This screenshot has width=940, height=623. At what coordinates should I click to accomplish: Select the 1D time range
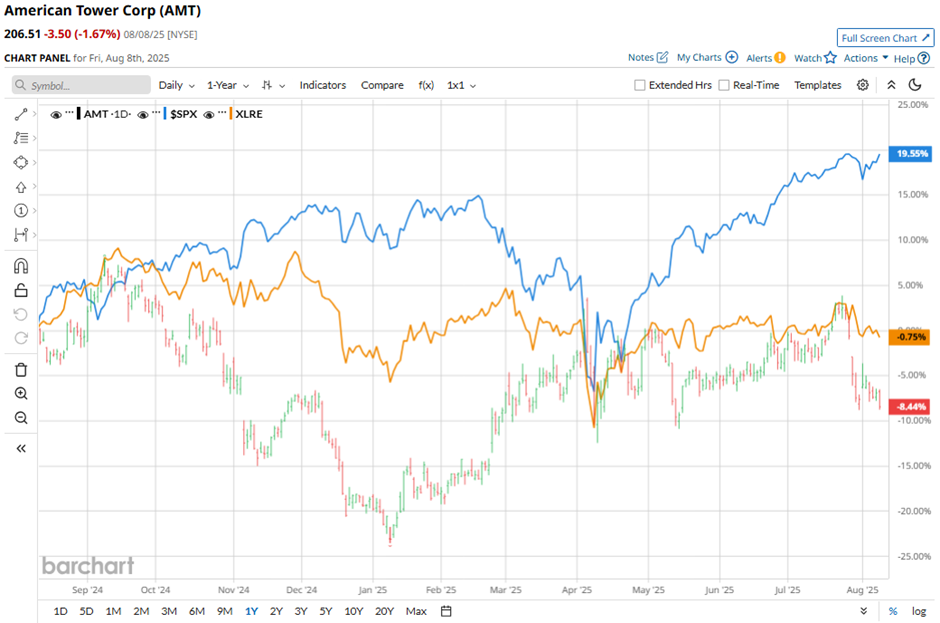[x=61, y=611]
